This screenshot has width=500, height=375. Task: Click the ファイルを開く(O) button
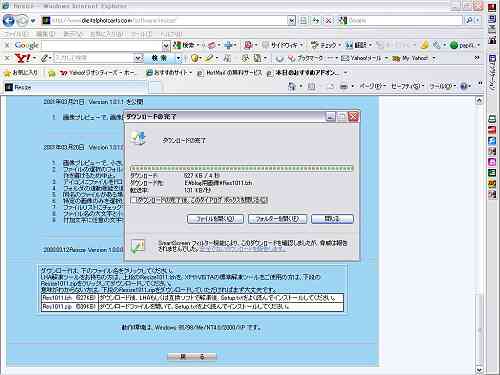[215, 219]
